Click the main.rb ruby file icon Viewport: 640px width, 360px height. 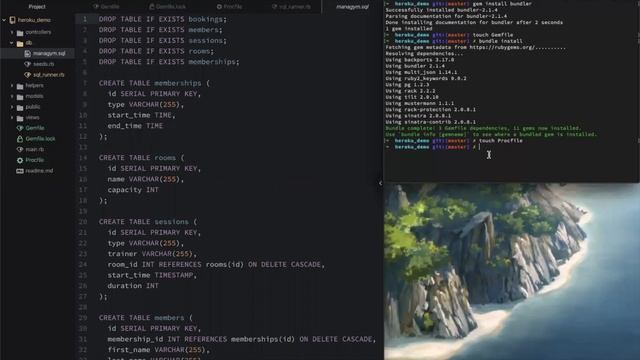click(x=20, y=149)
